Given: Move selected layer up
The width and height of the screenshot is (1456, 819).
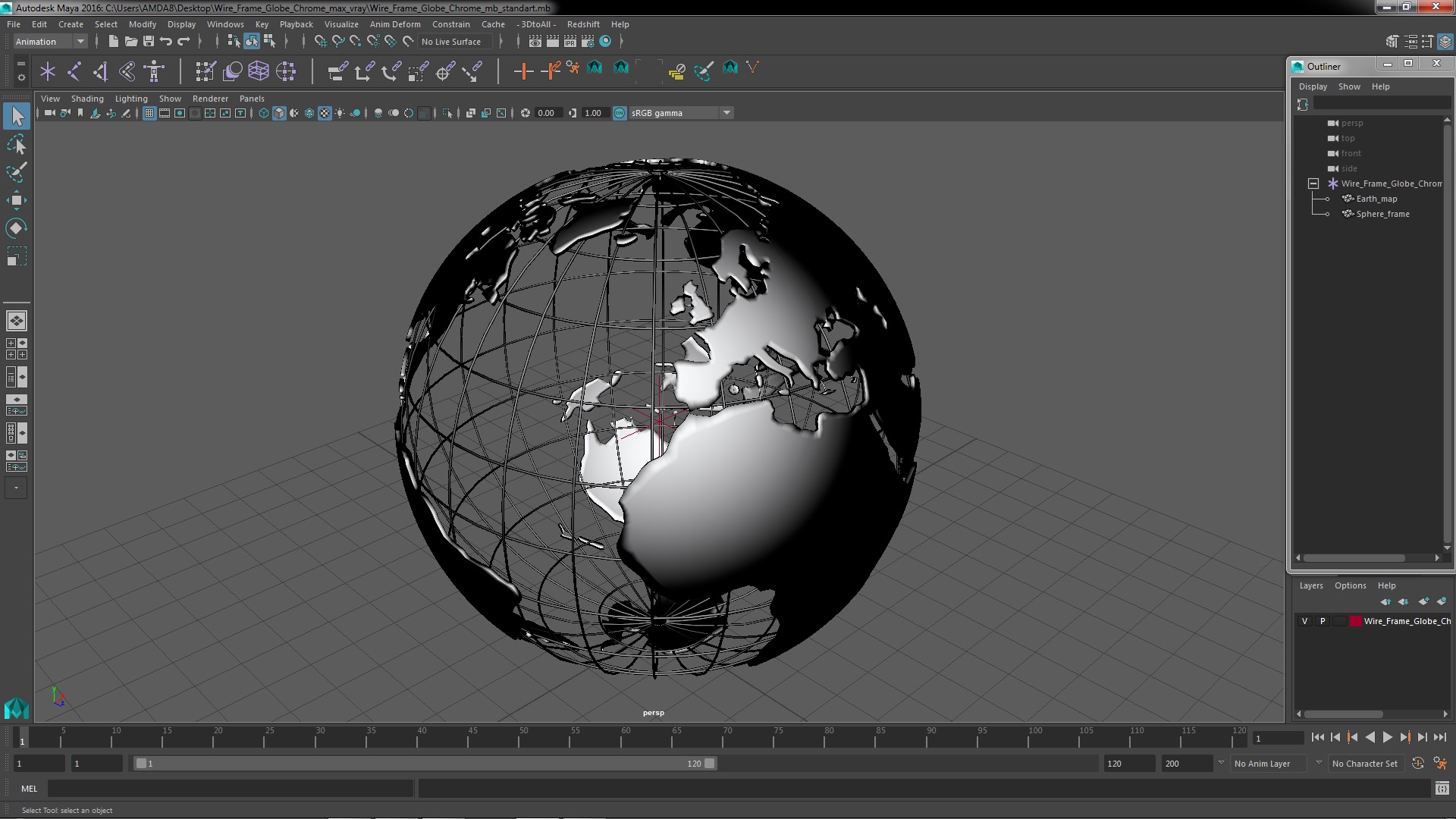Looking at the screenshot, I should click(1385, 601).
